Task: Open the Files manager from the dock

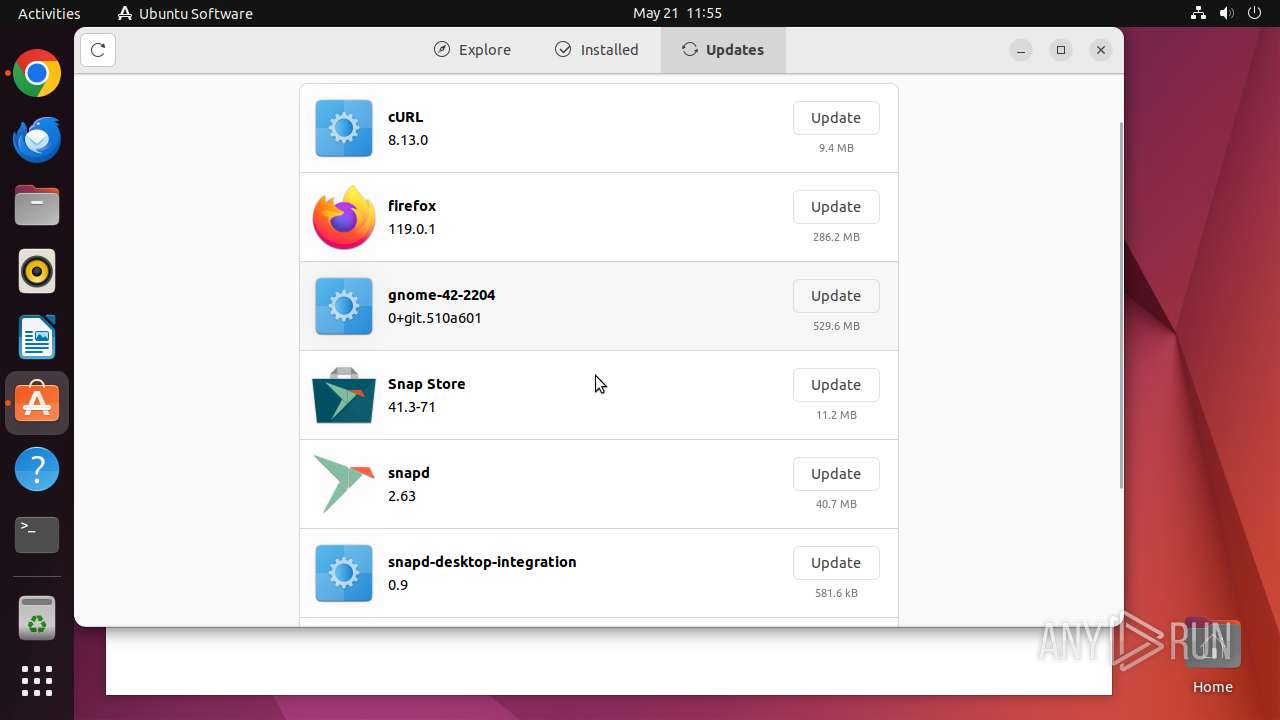Action: pyautogui.click(x=37, y=206)
